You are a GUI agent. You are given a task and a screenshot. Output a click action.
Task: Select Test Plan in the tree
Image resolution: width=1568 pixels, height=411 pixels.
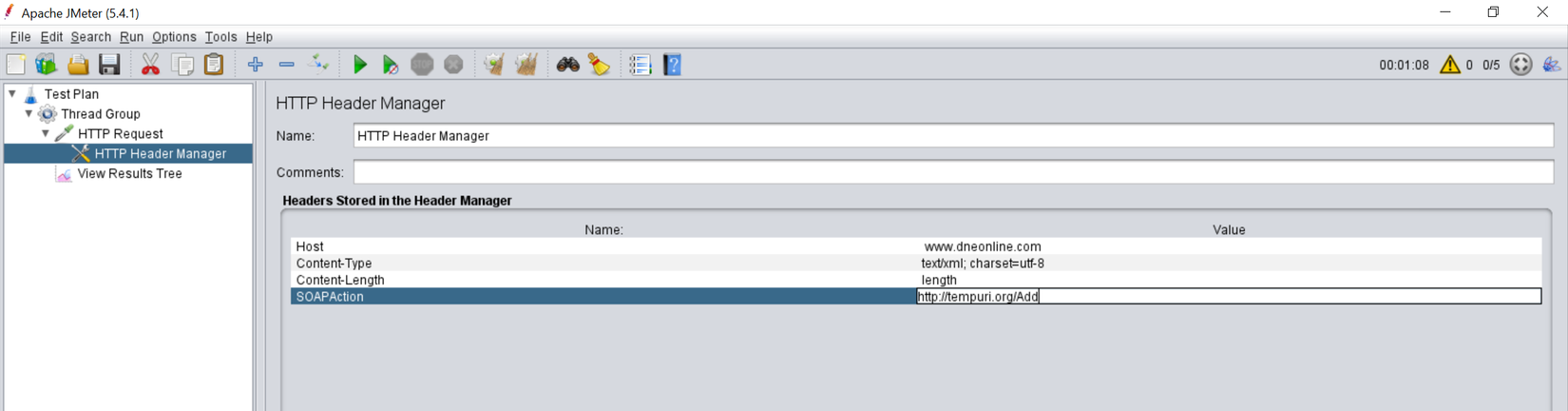coord(71,94)
